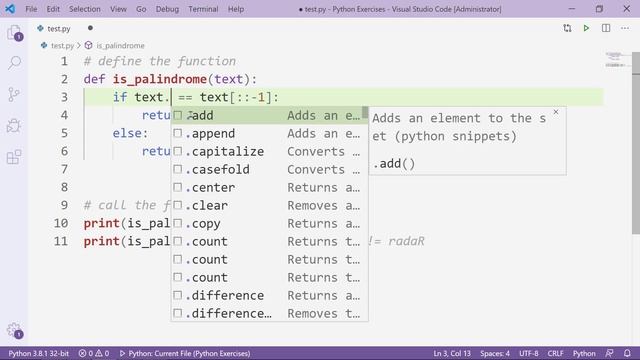Click the snippet icon beside .add
The height and width of the screenshot is (360, 640).
[178, 116]
